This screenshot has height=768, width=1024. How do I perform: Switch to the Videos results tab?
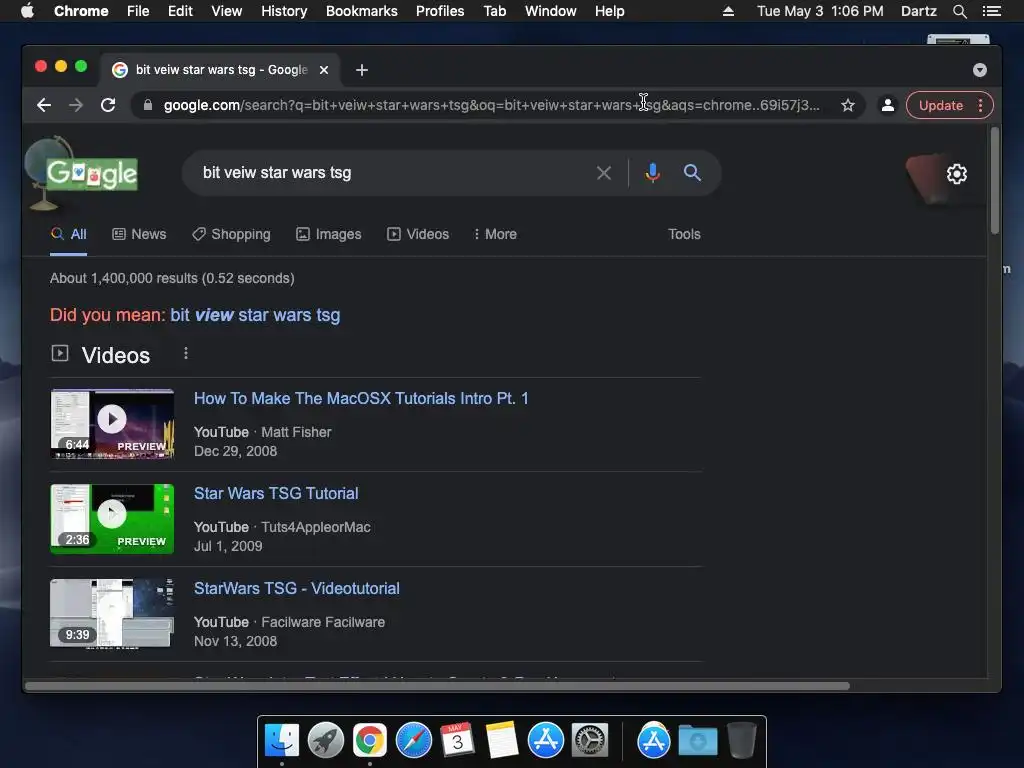[418, 234]
